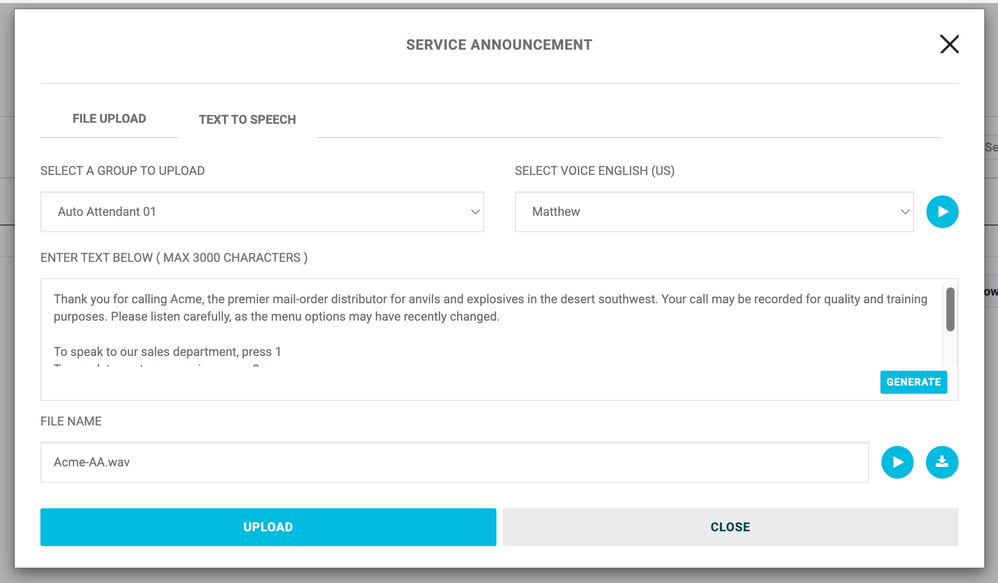Select the Text to Speech tab
Image resolution: width=998 pixels, height=583 pixels.
click(x=247, y=119)
